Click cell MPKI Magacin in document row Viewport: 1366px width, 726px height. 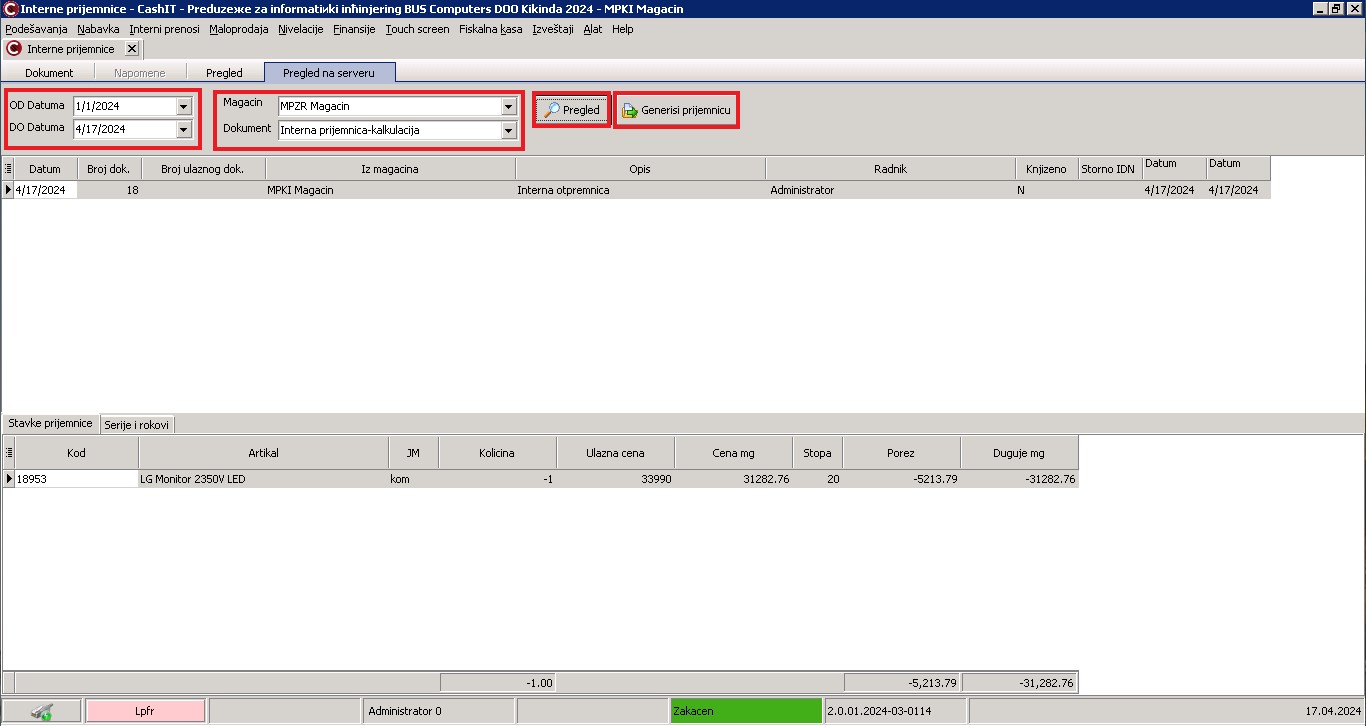[x=390, y=190]
